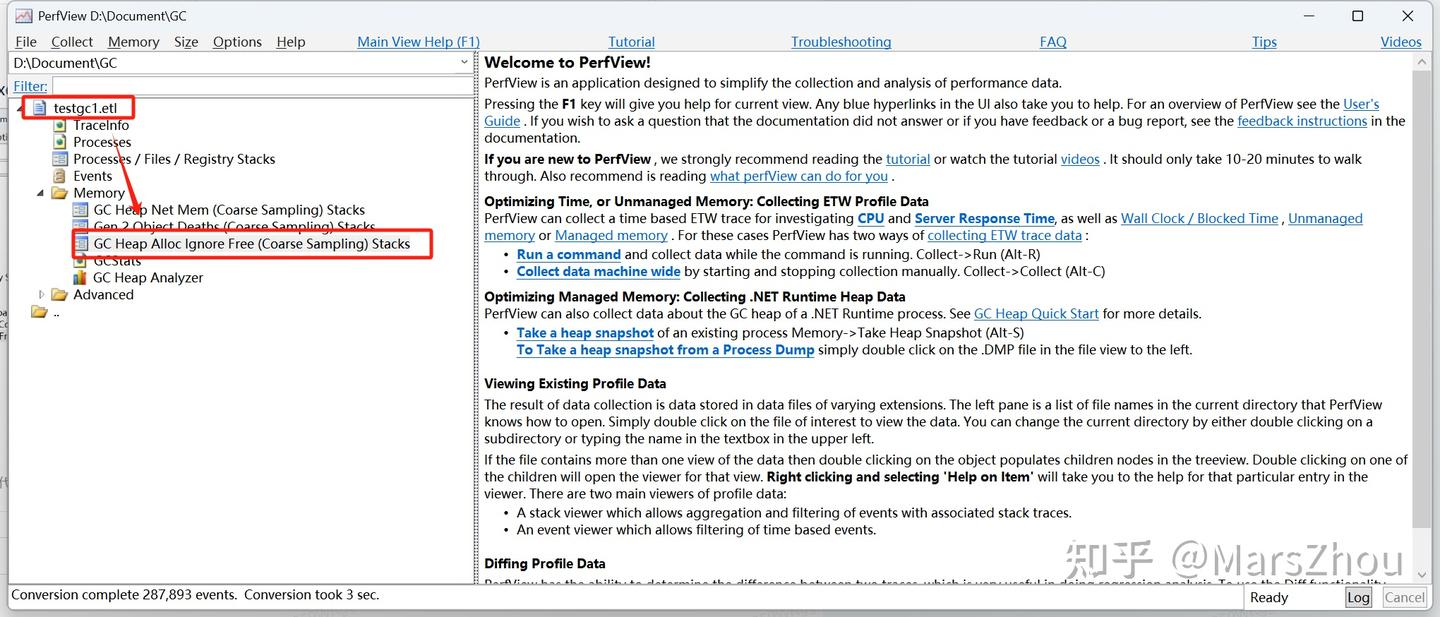The image size is (1440, 617).
Task: Open the Options menu
Action: pos(237,41)
